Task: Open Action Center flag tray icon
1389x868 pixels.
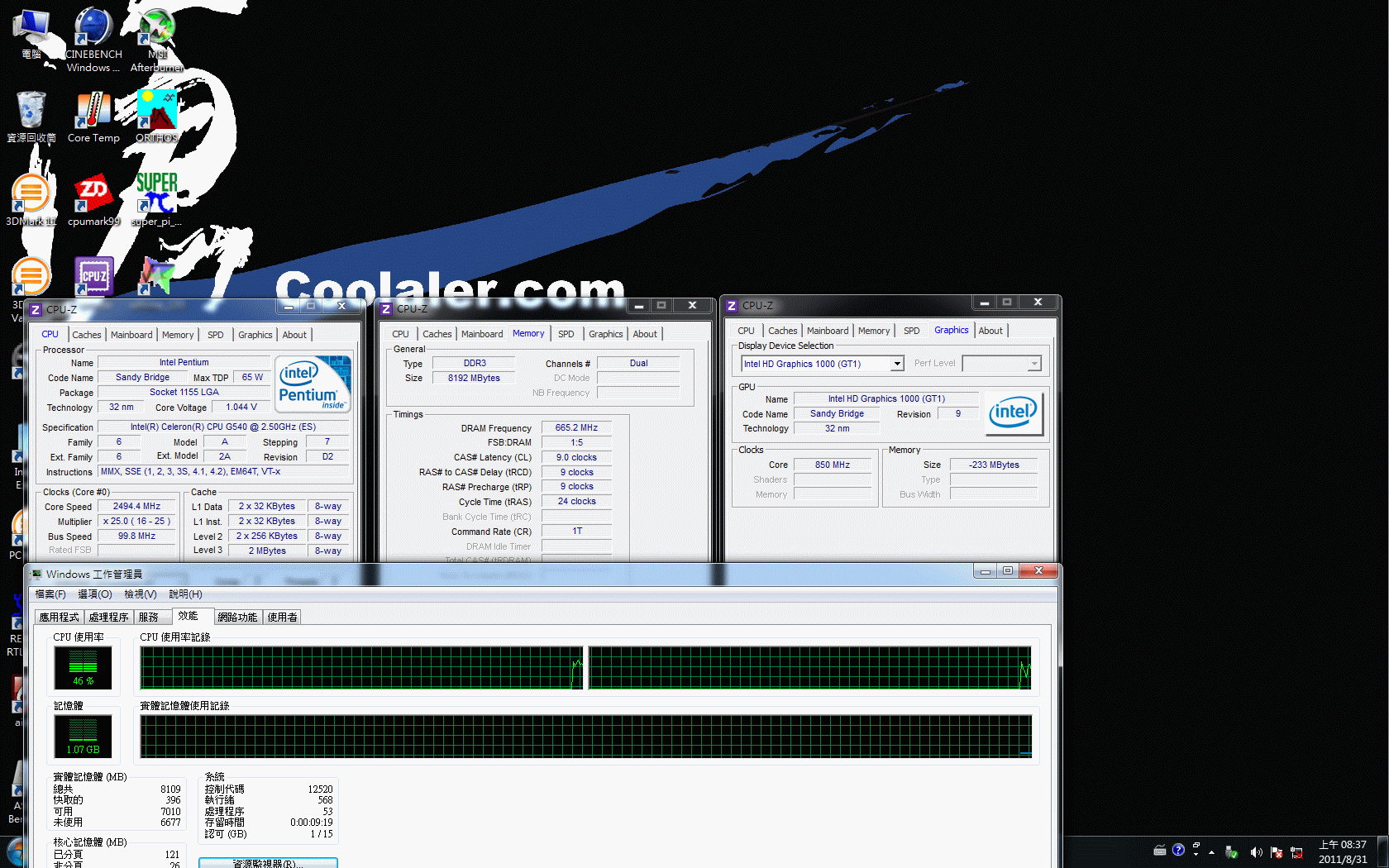Action: pos(1277,852)
